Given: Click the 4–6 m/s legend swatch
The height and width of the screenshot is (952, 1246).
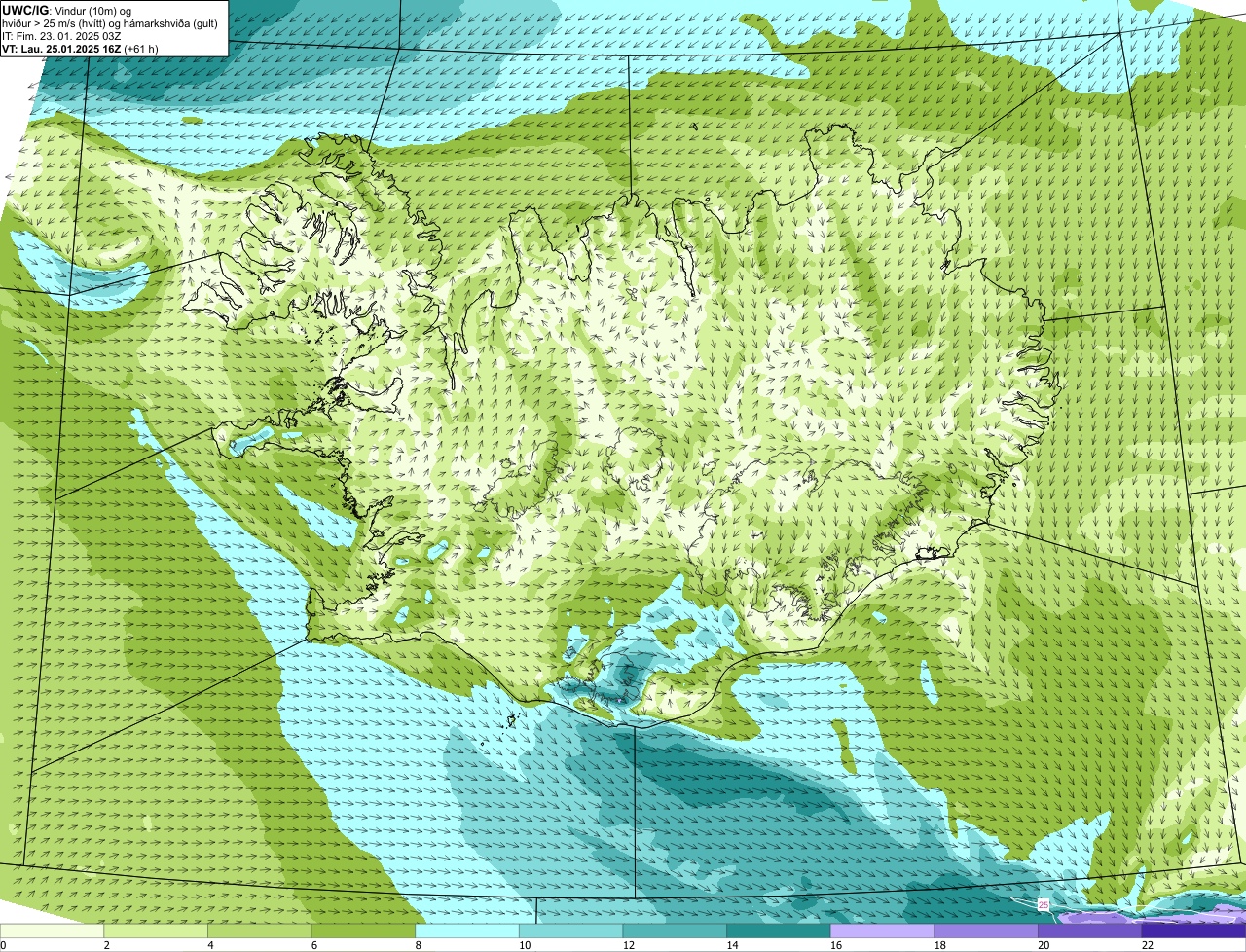Looking at the screenshot, I should (260, 932).
